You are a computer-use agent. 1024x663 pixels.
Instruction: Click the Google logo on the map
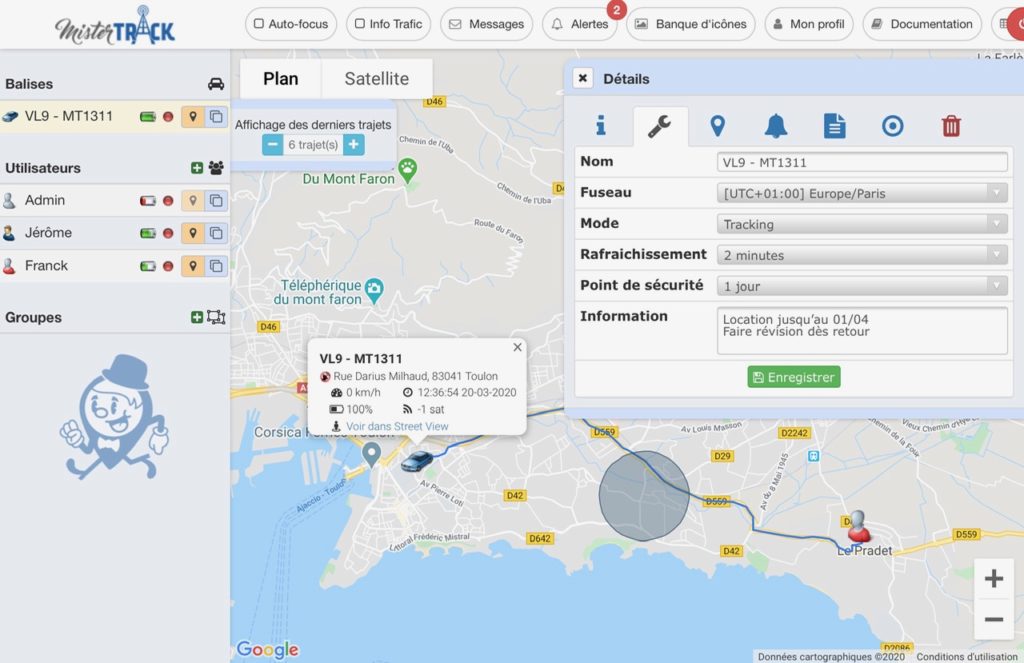[x=268, y=649]
